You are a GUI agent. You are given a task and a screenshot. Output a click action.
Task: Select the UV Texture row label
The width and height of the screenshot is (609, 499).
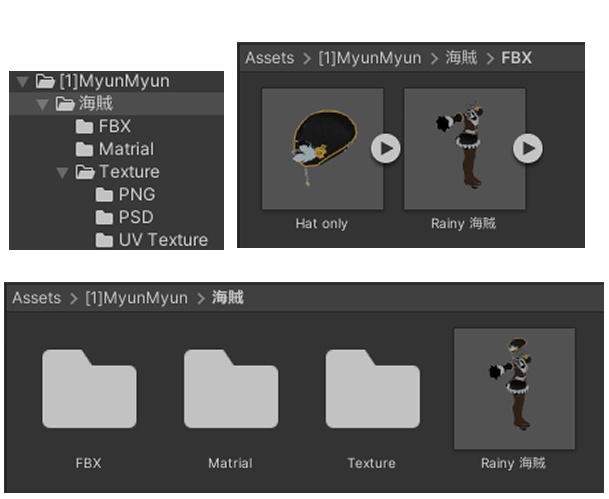point(164,240)
